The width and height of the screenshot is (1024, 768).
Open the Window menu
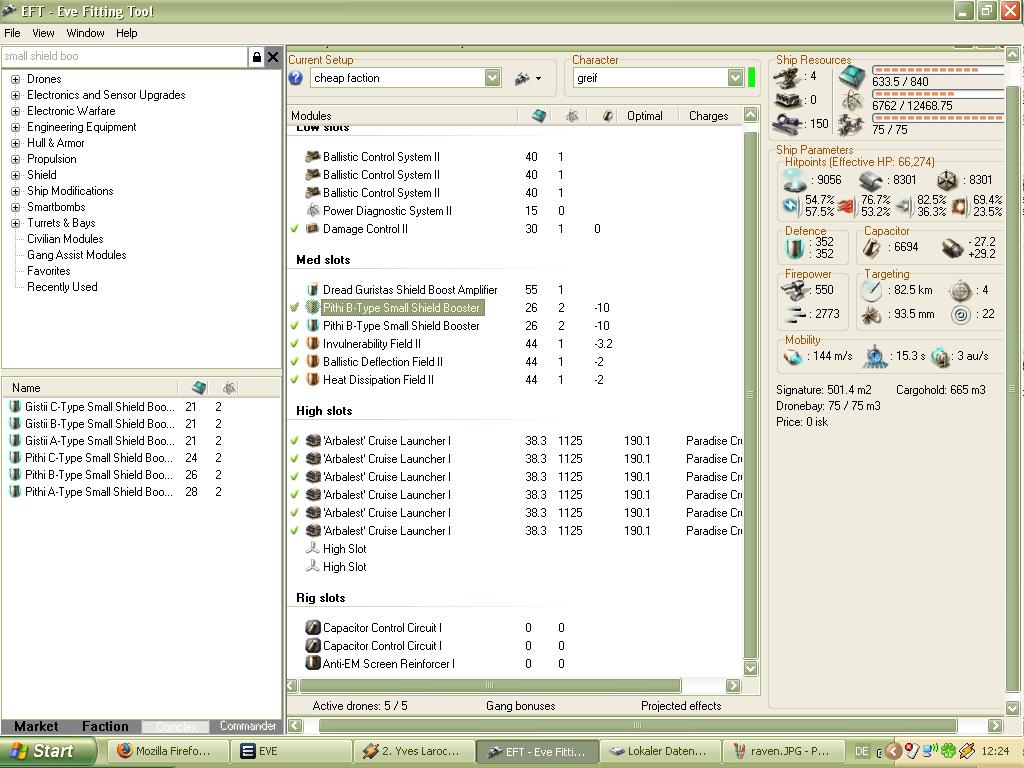(85, 33)
